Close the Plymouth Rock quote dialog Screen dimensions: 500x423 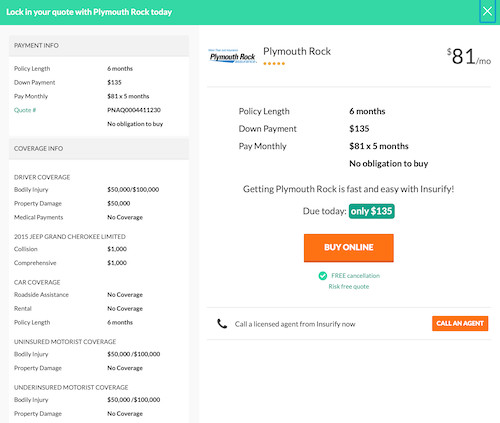[x=487, y=11]
